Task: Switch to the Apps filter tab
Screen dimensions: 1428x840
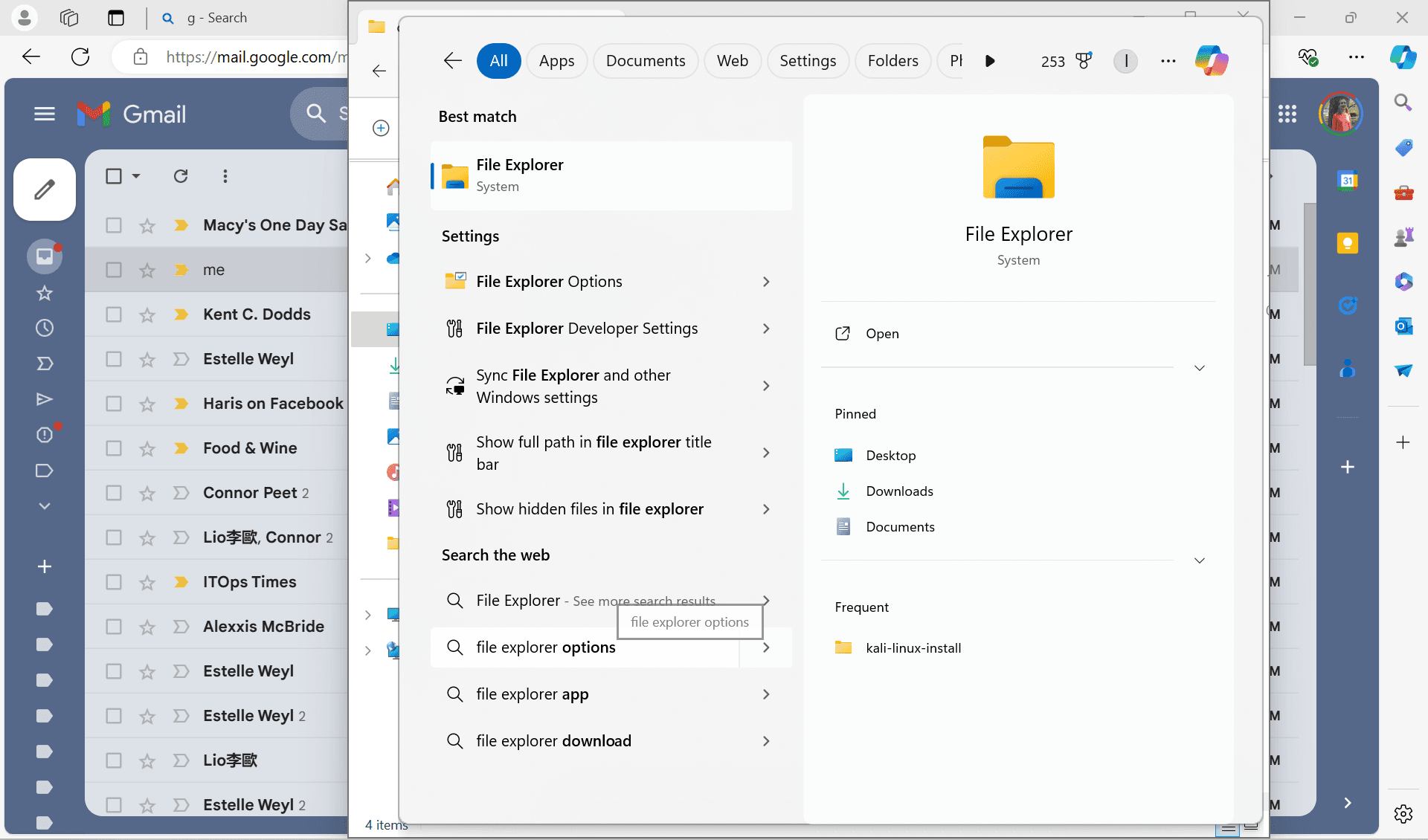Action: [x=556, y=61]
